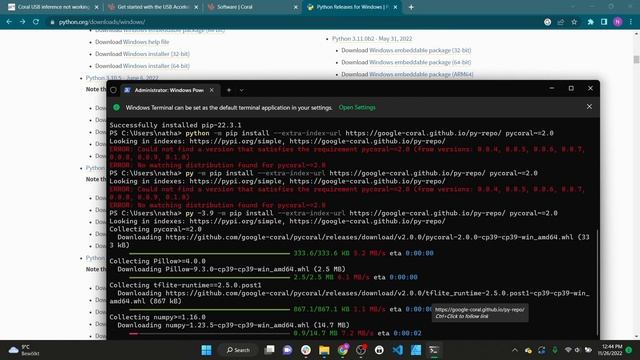Image resolution: width=640 pixels, height=360 pixels.
Task: Open Visual Studio Code from taskbar
Action: [398, 350]
